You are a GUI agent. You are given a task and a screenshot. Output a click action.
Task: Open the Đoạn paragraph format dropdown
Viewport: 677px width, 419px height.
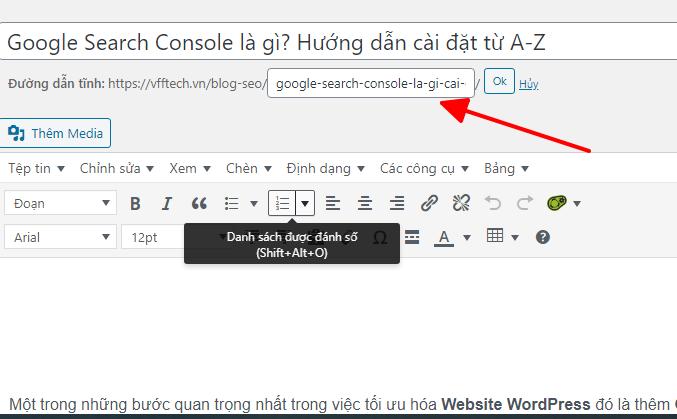(x=60, y=203)
